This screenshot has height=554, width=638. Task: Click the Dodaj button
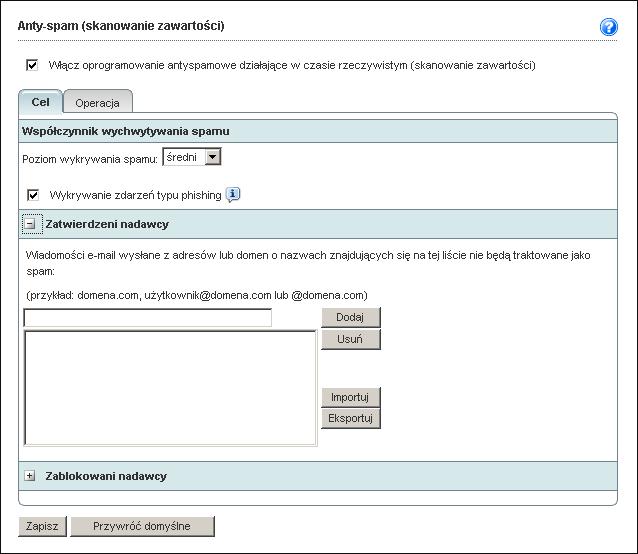tap(350, 317)
